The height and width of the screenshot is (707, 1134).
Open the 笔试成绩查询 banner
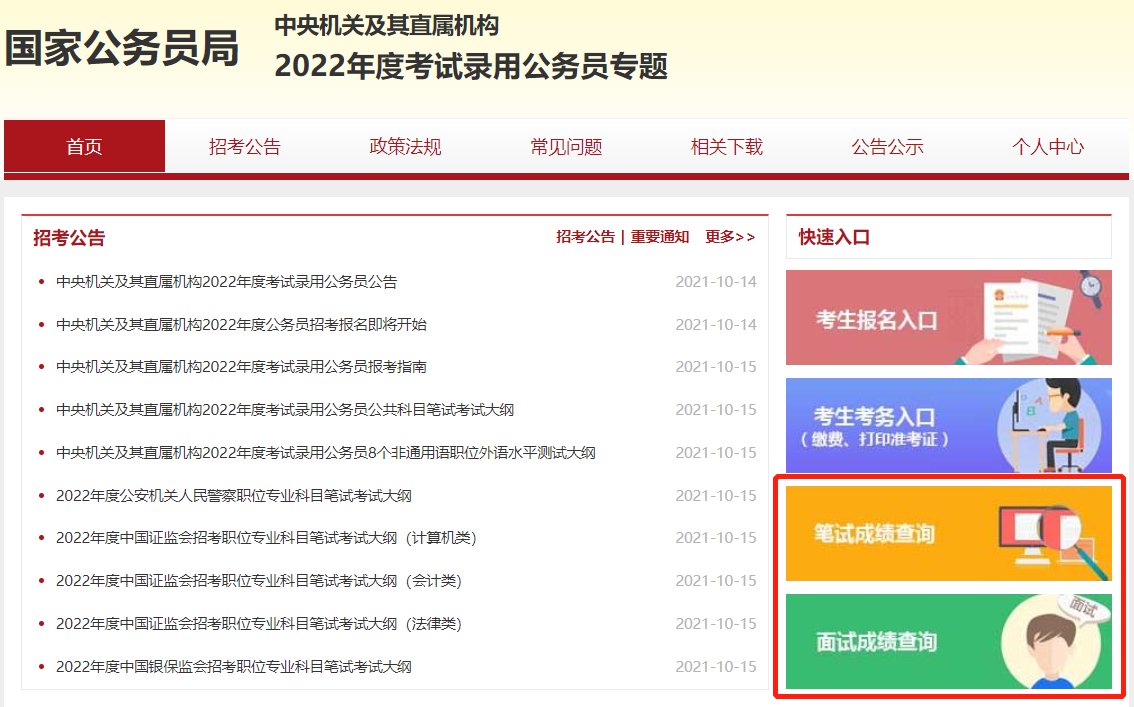[948, 533]
